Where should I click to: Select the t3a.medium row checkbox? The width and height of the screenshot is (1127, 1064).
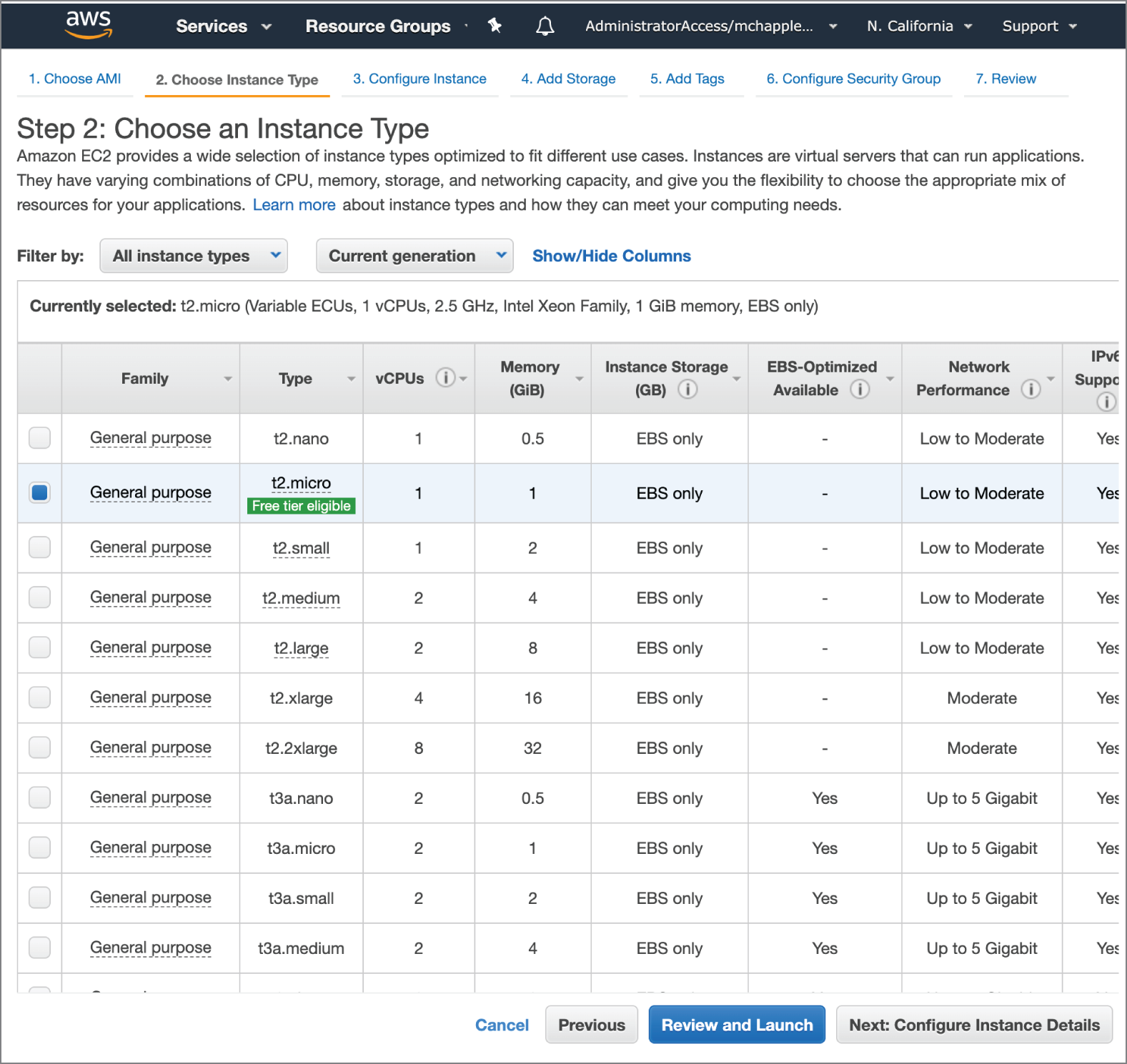[x=40, y=948]
